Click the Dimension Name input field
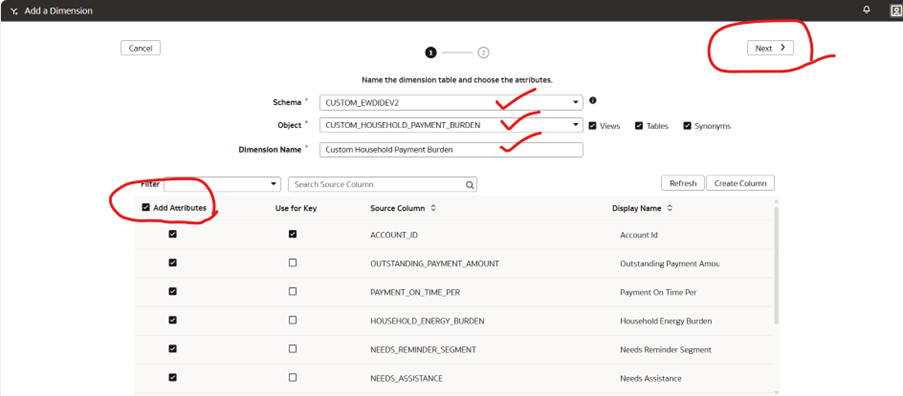903x396 pixels. point(452,150)
